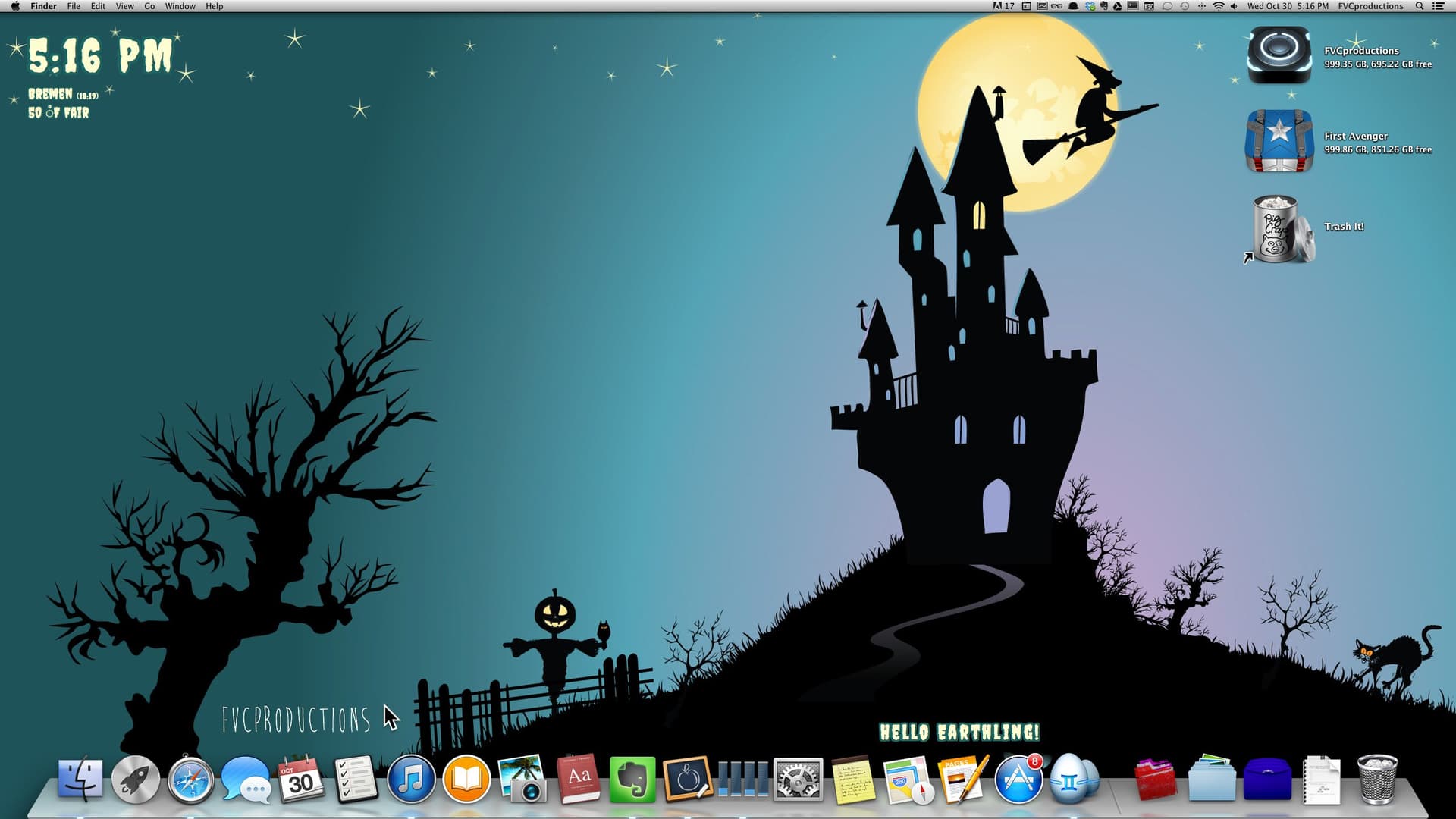Open the Dictionary app in Dock
The height and width of the screenshot is (819, 1456).
[578, 780]
